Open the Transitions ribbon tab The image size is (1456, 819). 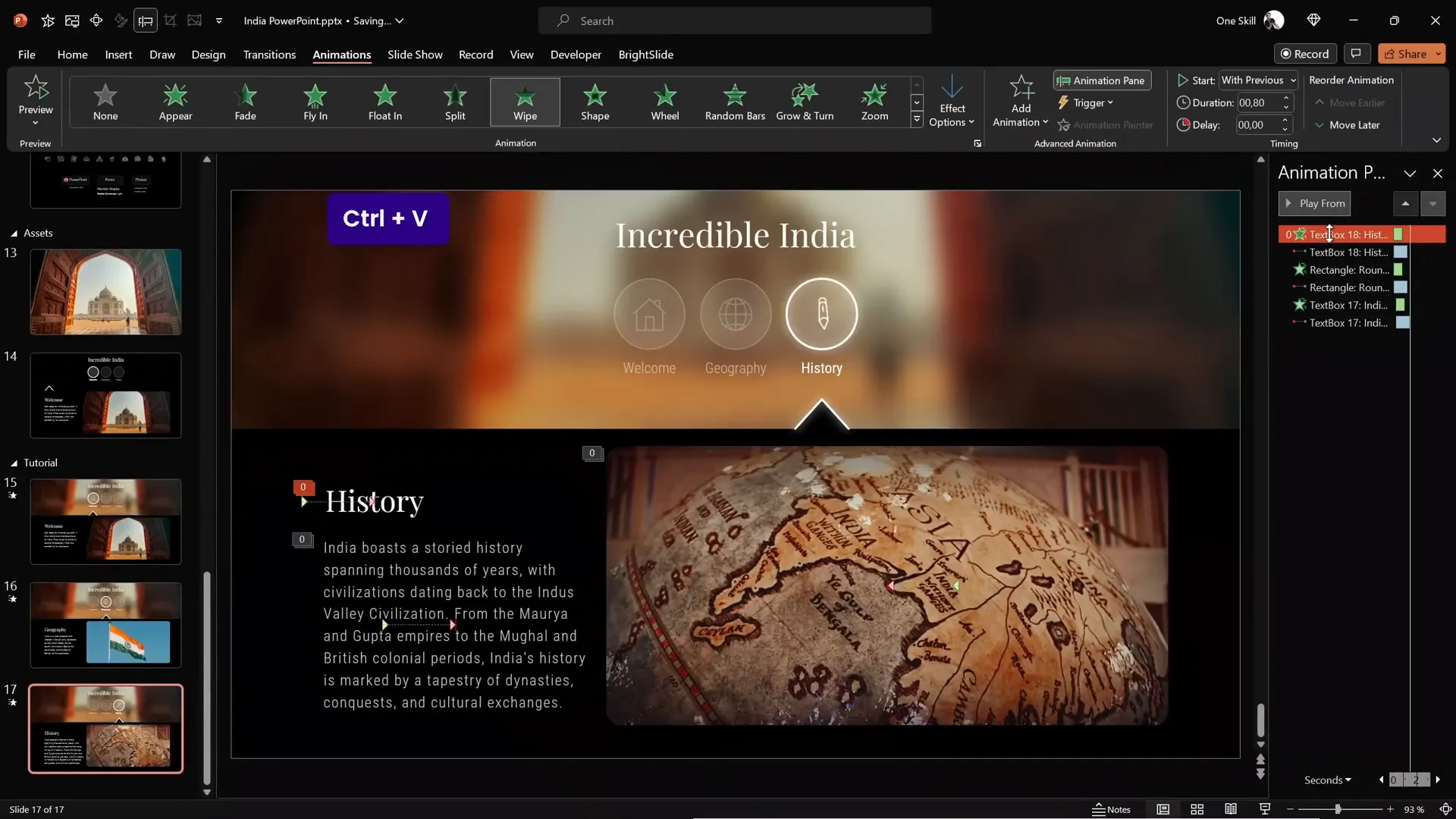coord(269,55)
